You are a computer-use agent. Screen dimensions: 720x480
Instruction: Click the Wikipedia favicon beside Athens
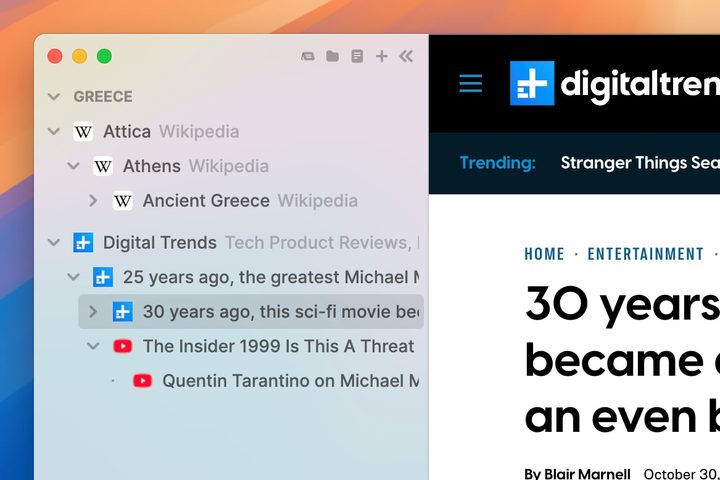tap(103, 166)
